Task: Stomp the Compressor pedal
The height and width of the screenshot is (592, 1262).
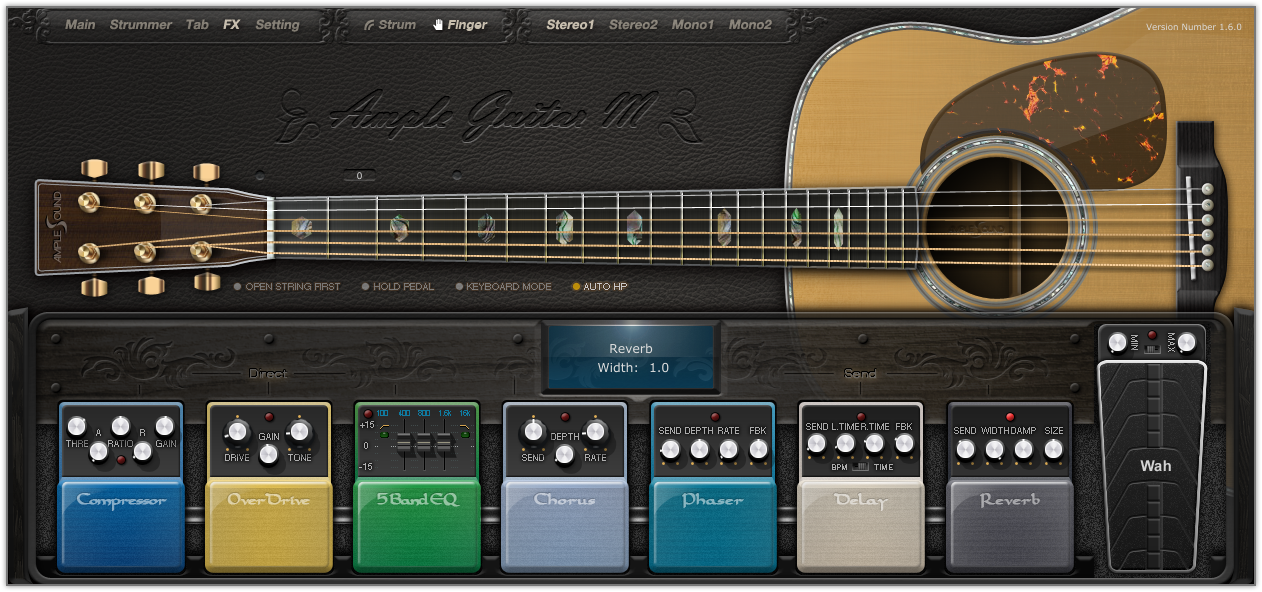Action: 121,525
